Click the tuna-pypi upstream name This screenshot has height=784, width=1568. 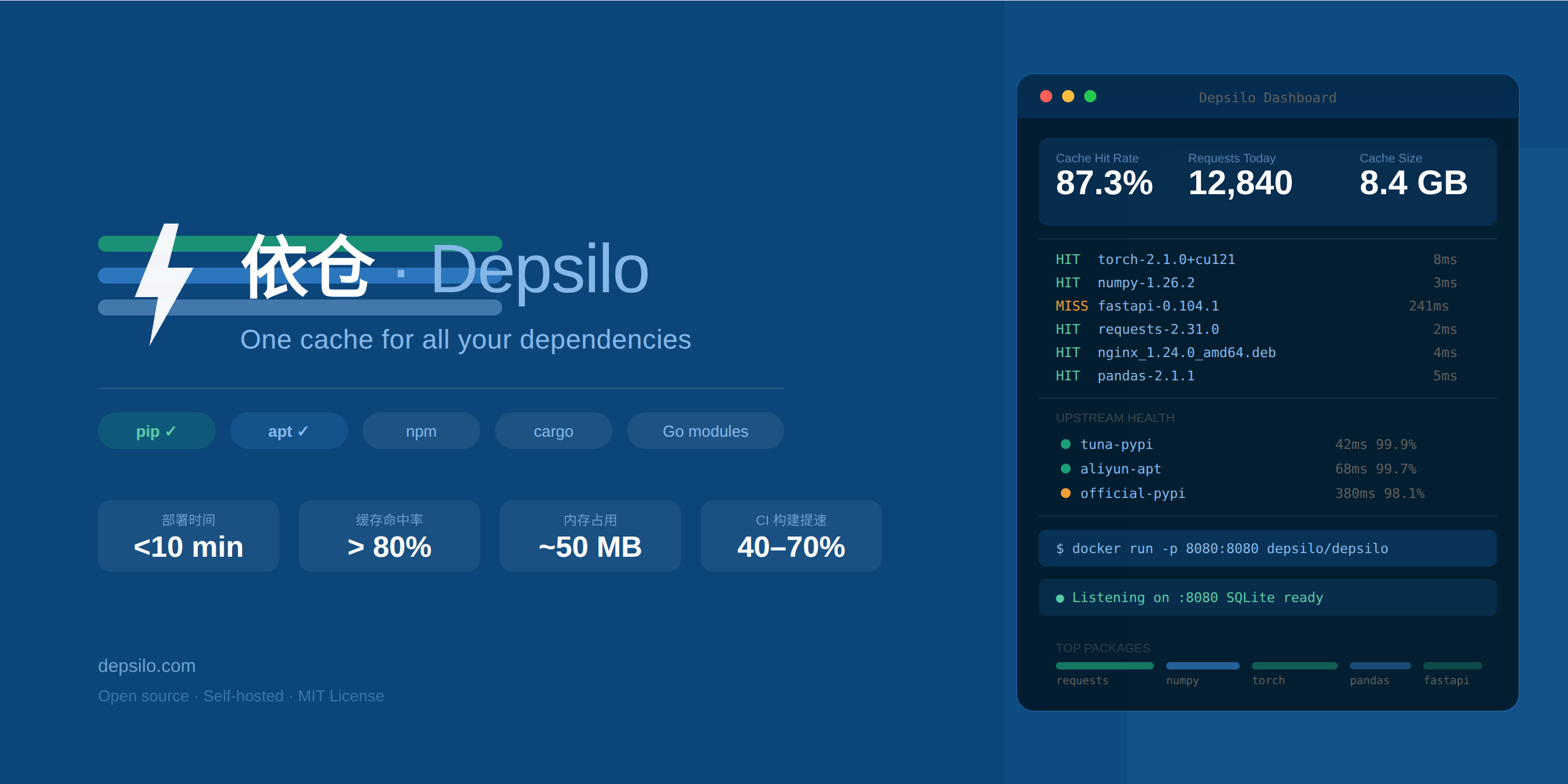point(1117,444)
